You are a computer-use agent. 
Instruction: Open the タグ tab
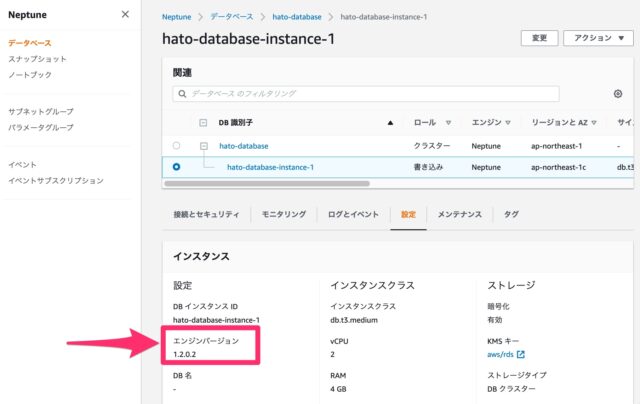pos(511,214)
